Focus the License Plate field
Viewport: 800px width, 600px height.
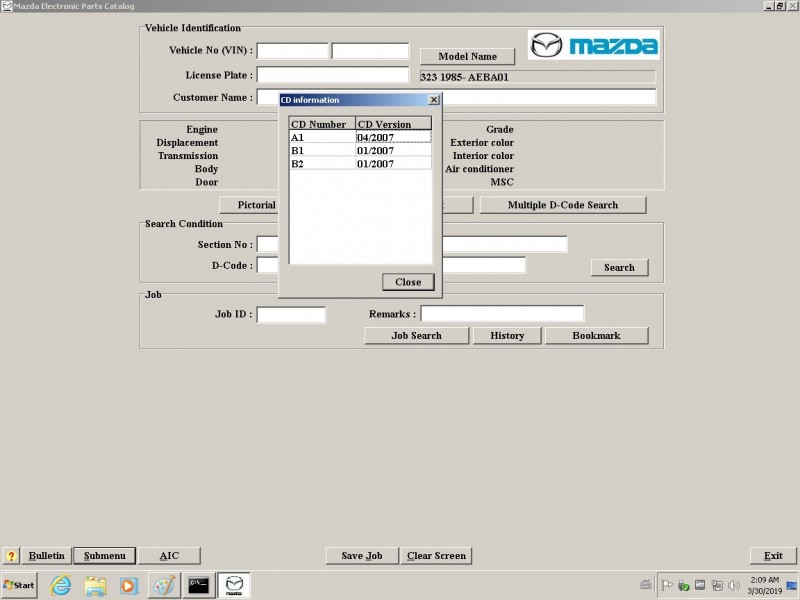coord(333,74)
